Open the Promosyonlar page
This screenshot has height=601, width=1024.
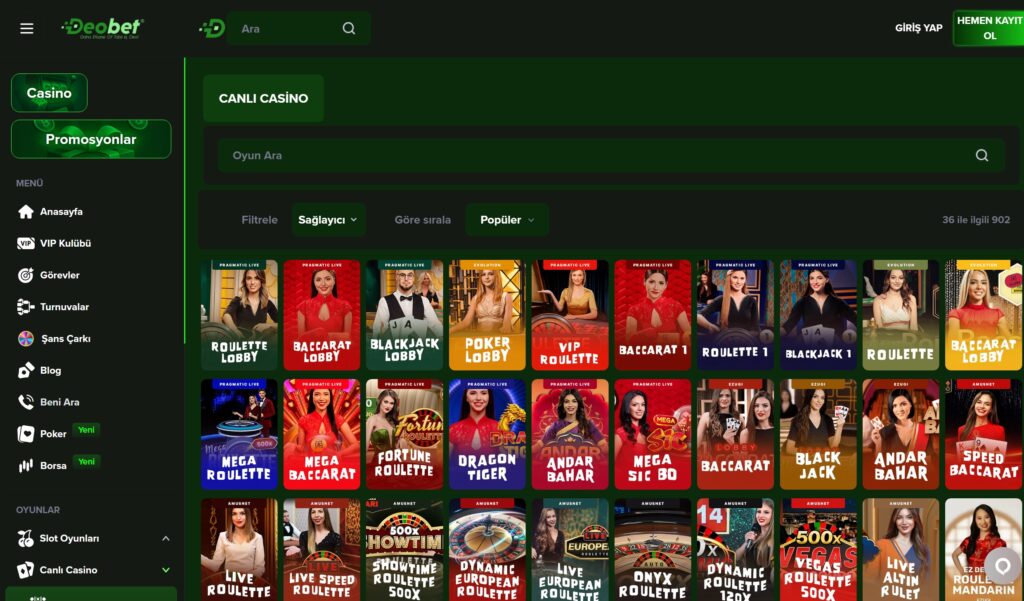tap(91, 138)
